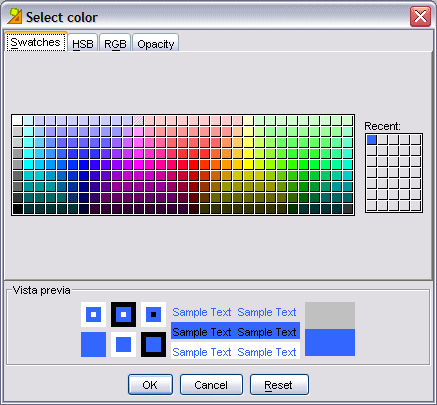This screenshot has width=437, height=405.
Task: Click the Cancel button
Action: [211, 385]
